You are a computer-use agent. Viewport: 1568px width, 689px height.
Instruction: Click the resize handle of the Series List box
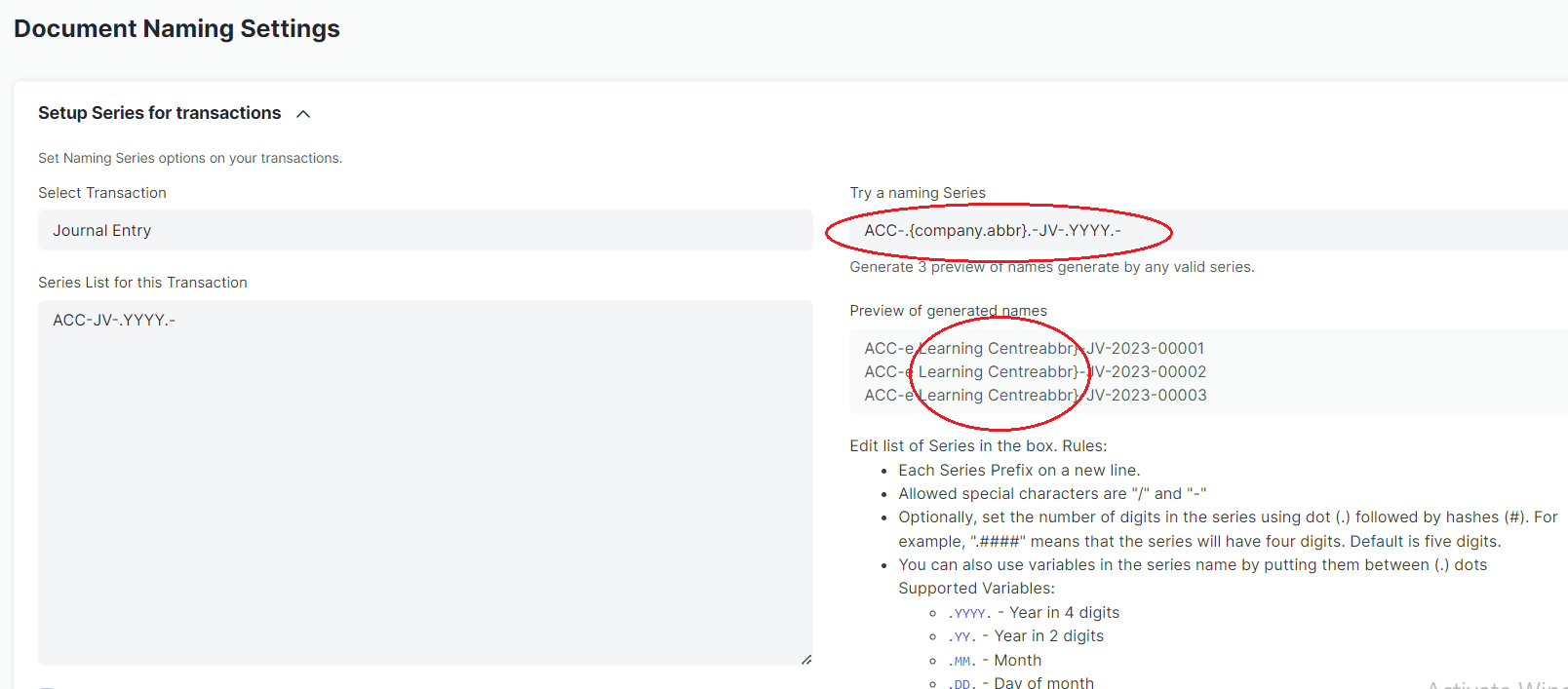[x=806, y=660]
